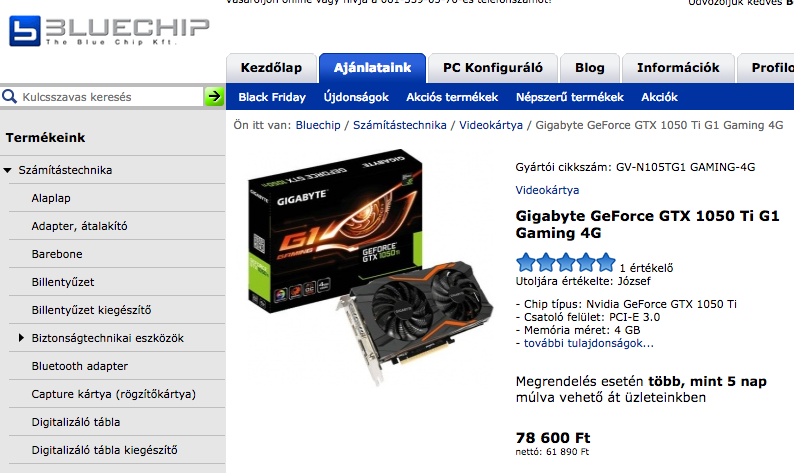Open Bluetooth adapter category
This screenshot has width=794, height=473.
click(80, 366)
